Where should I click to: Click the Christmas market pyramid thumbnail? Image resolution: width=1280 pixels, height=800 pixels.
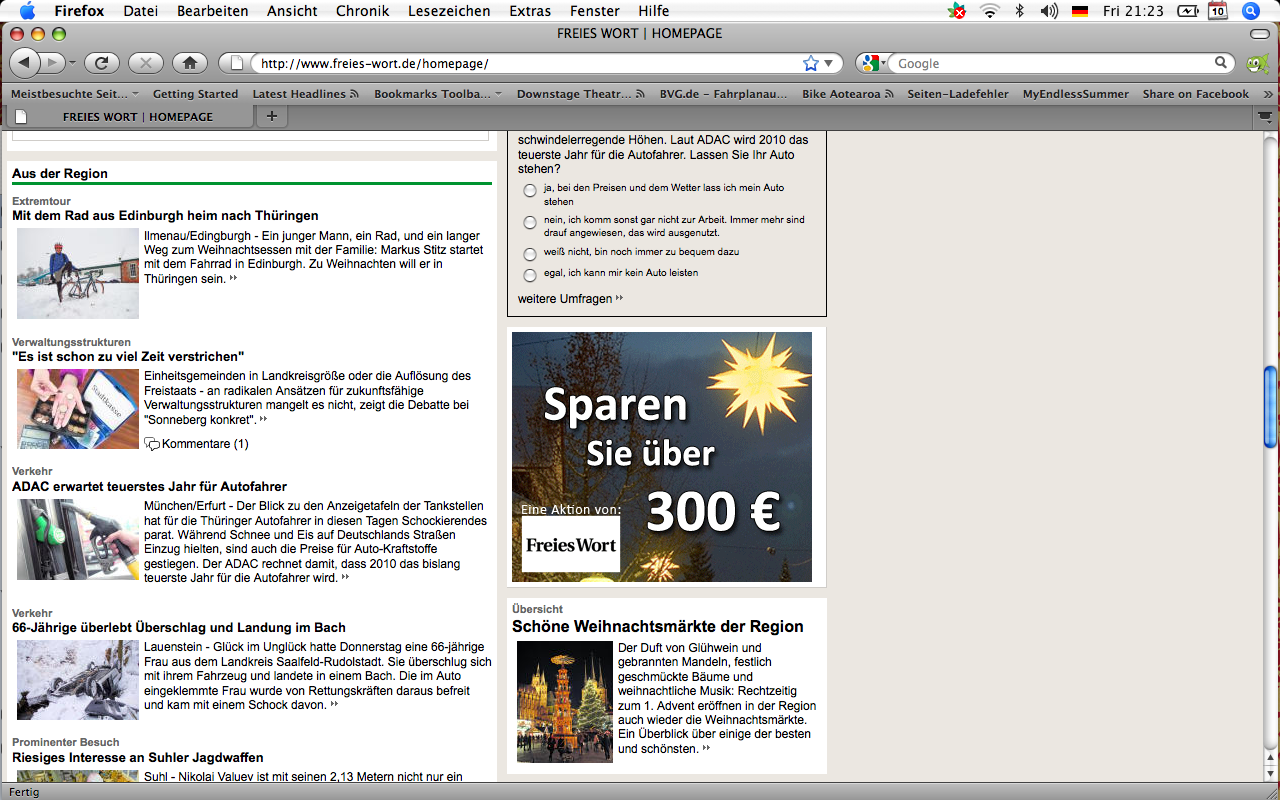[x=565, y=702]
